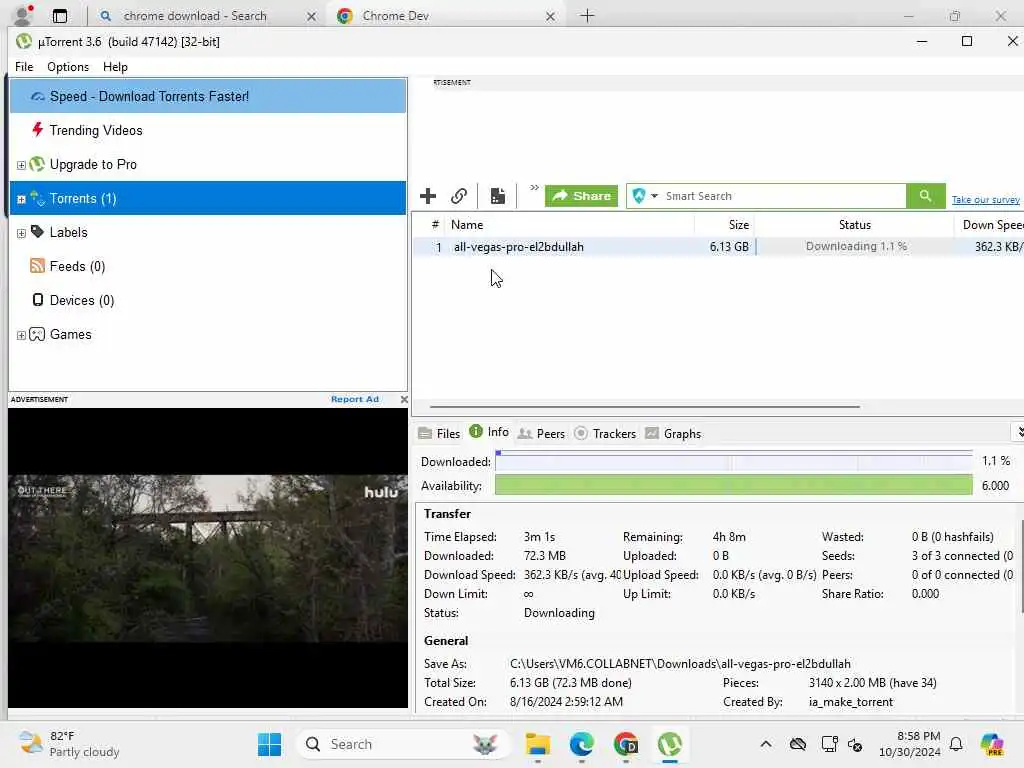Click the Labels tag icon
The height and width of the screenshot is (768, 1024).
pyautogui.click(x=37, y=231)
